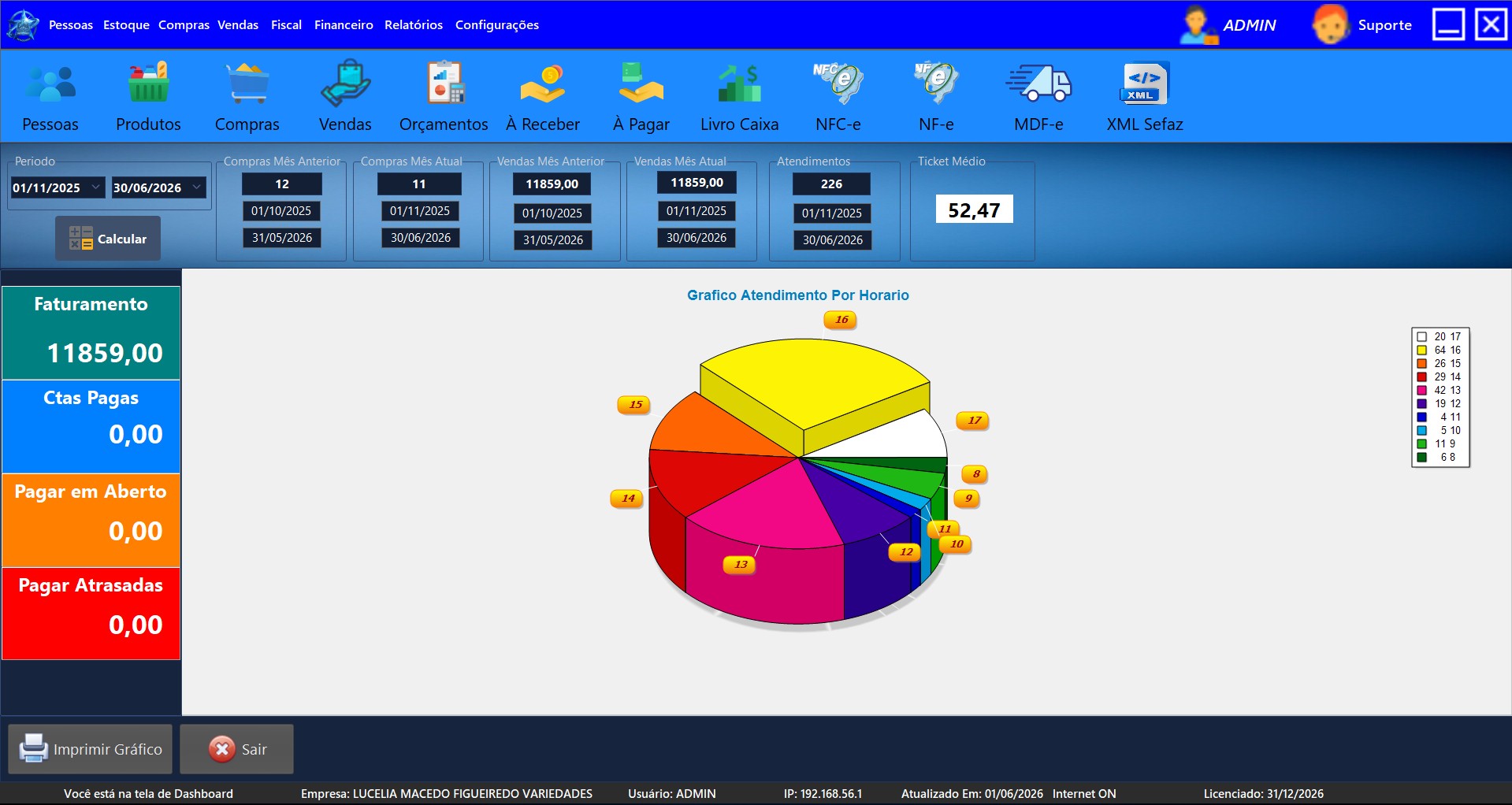Click the Calcular button
The height and width of the screenshot is (805, 1512).
click(x=108, y=238)
